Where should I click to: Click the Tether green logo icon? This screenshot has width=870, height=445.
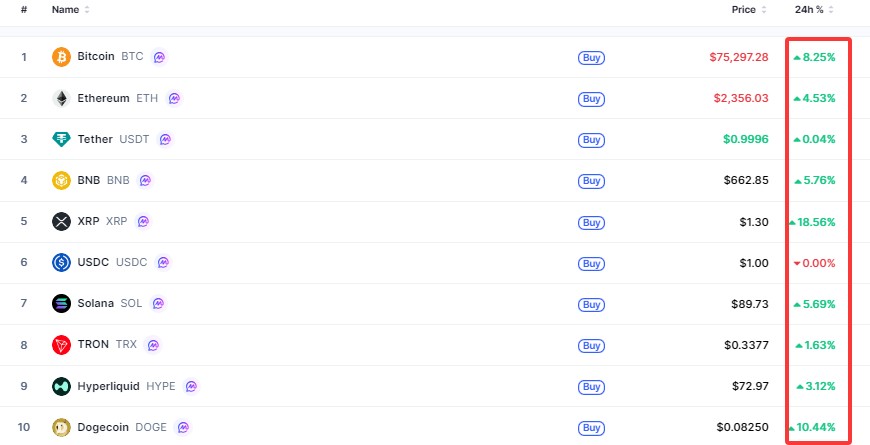[61, 139]
